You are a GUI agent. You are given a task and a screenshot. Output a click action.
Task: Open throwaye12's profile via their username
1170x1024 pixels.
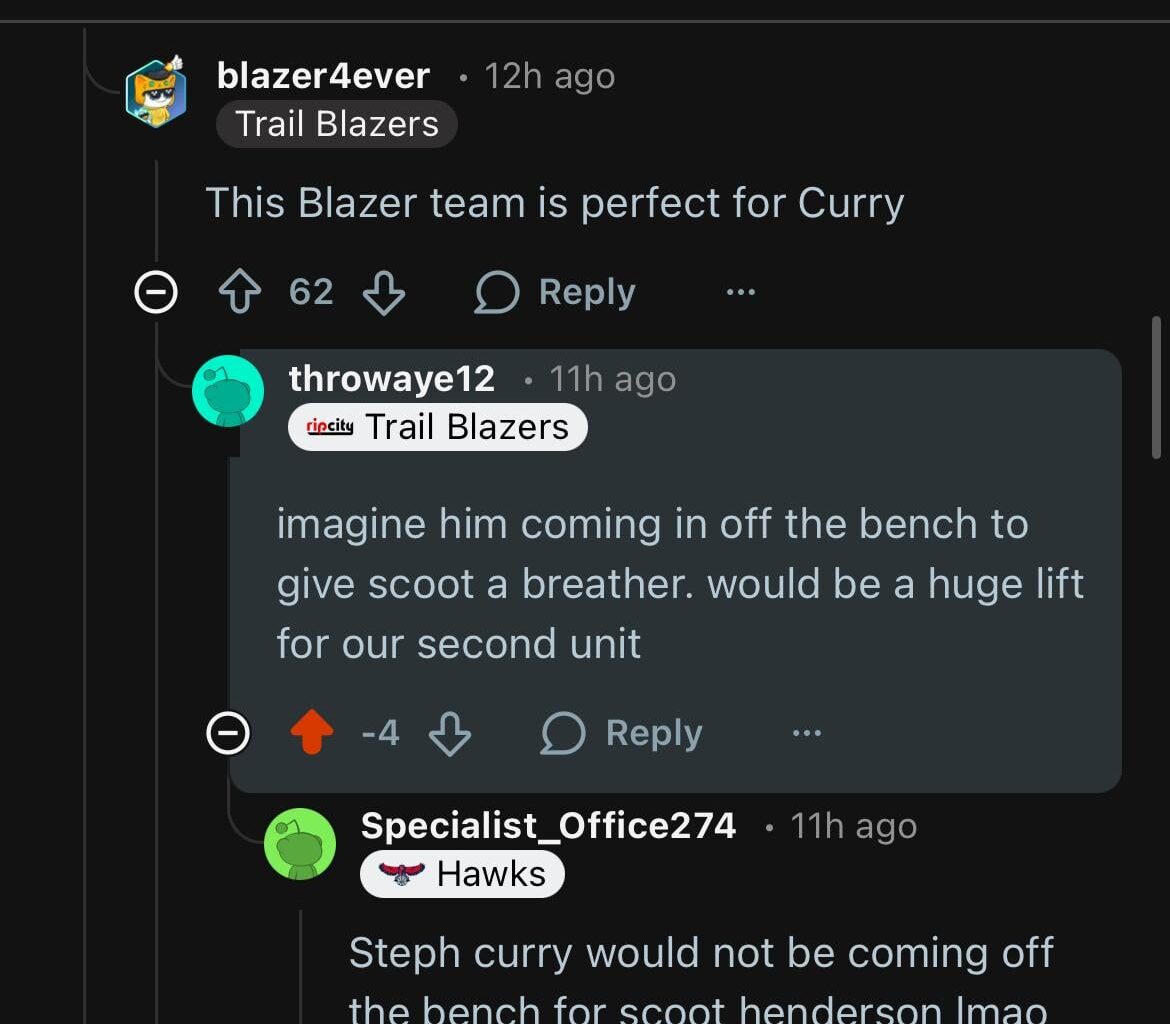pyautogui.click(x=390, y=378)
